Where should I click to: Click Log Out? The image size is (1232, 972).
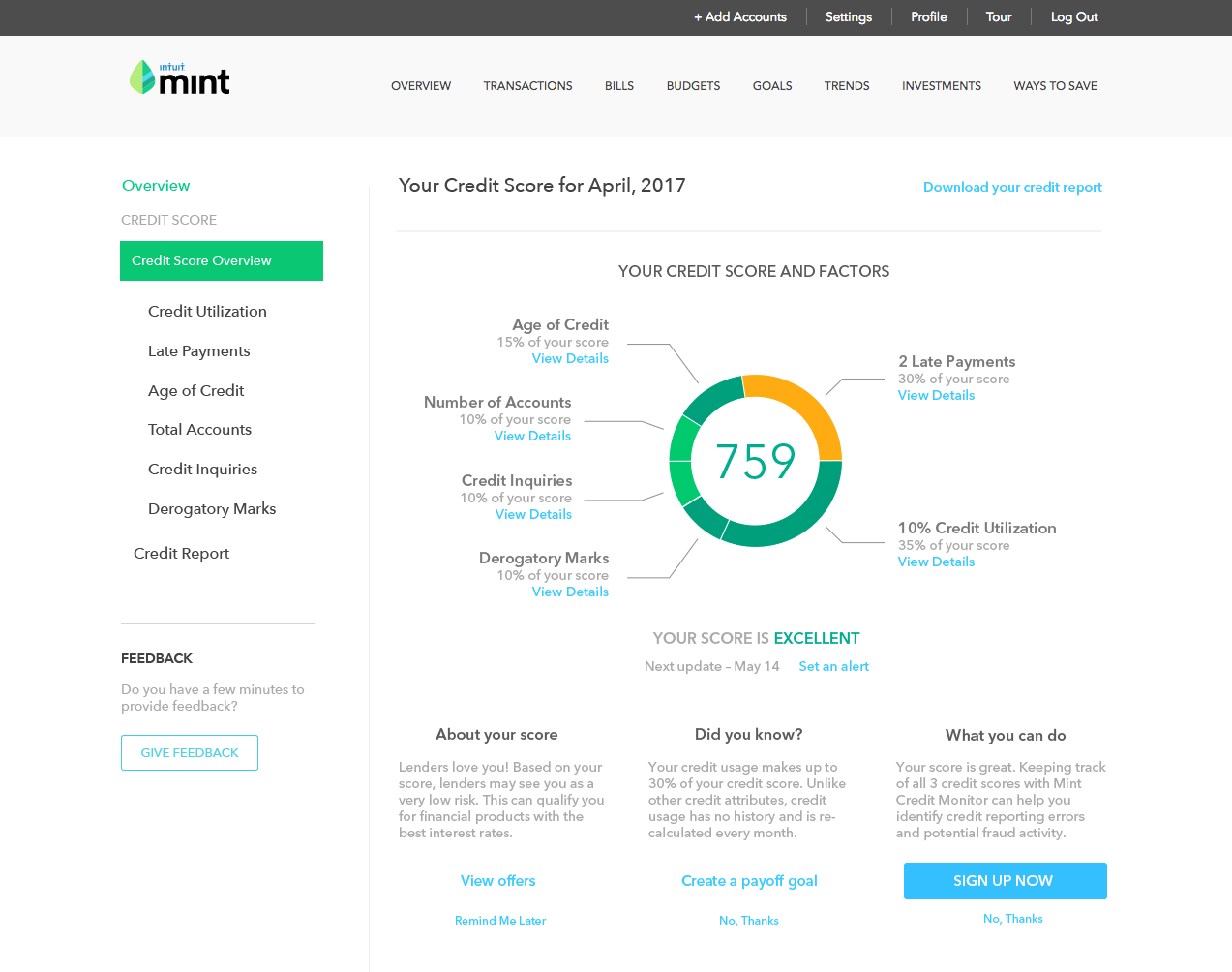[x=1074, y=16]
